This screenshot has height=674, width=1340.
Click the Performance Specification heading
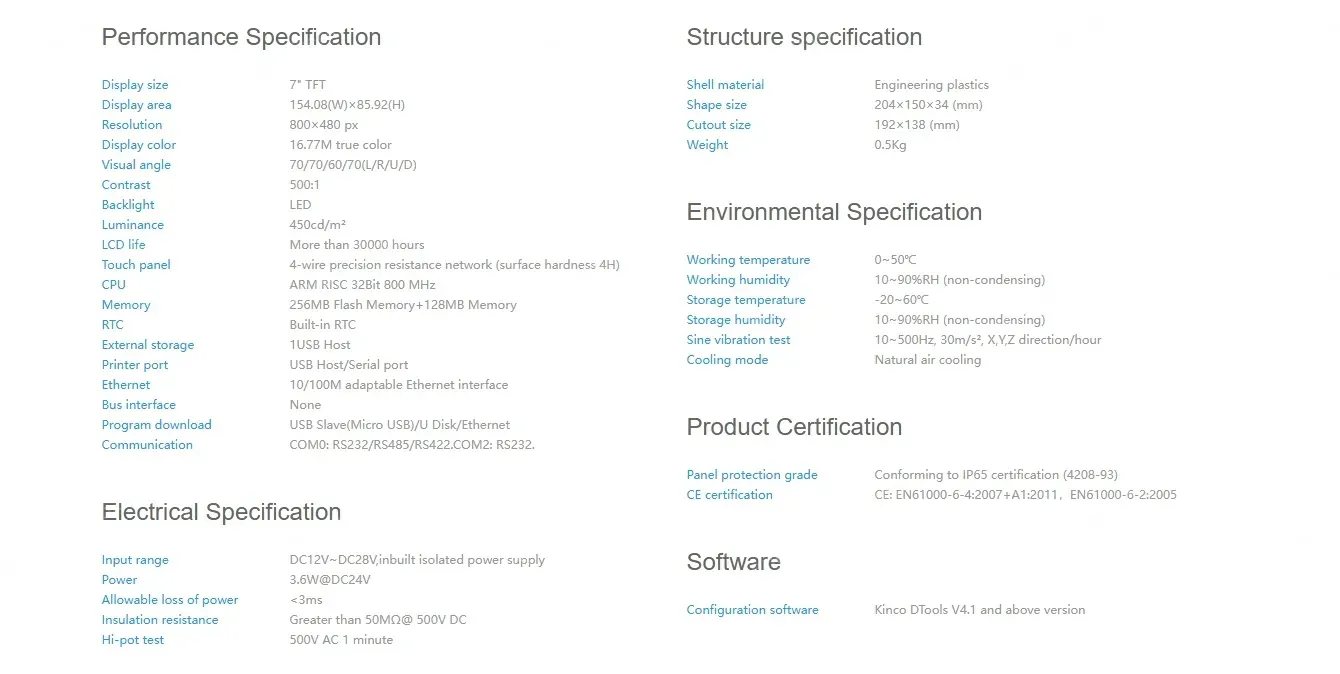click(x=241, y=37)
